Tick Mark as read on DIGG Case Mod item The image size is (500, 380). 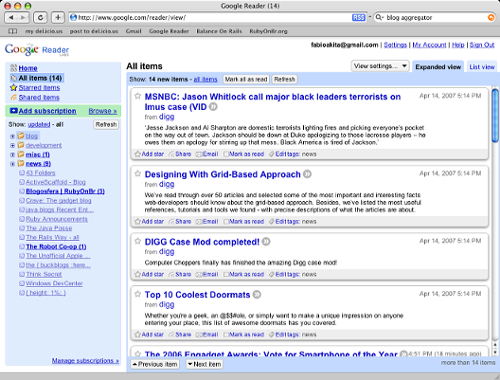(x=226, y=274)
